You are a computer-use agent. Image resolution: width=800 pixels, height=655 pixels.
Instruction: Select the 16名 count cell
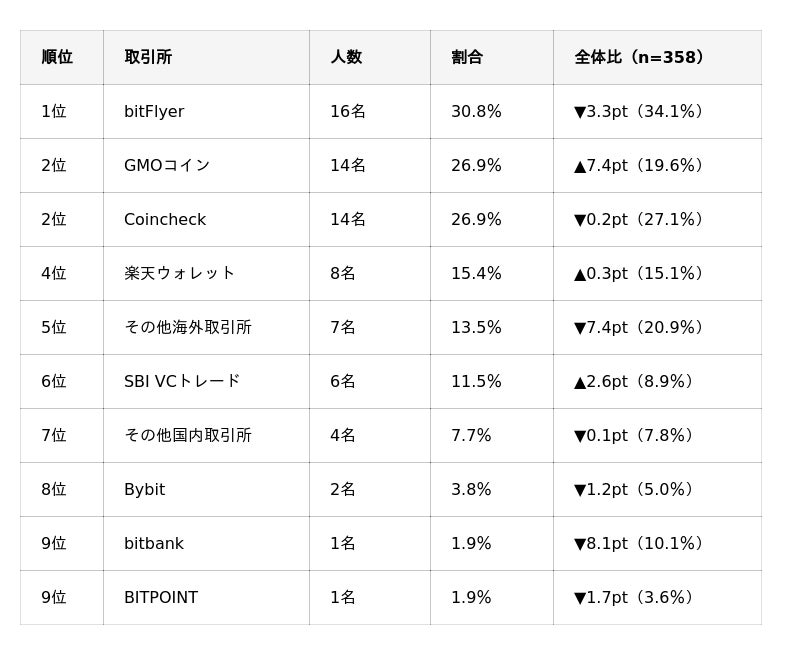[348, 112]
